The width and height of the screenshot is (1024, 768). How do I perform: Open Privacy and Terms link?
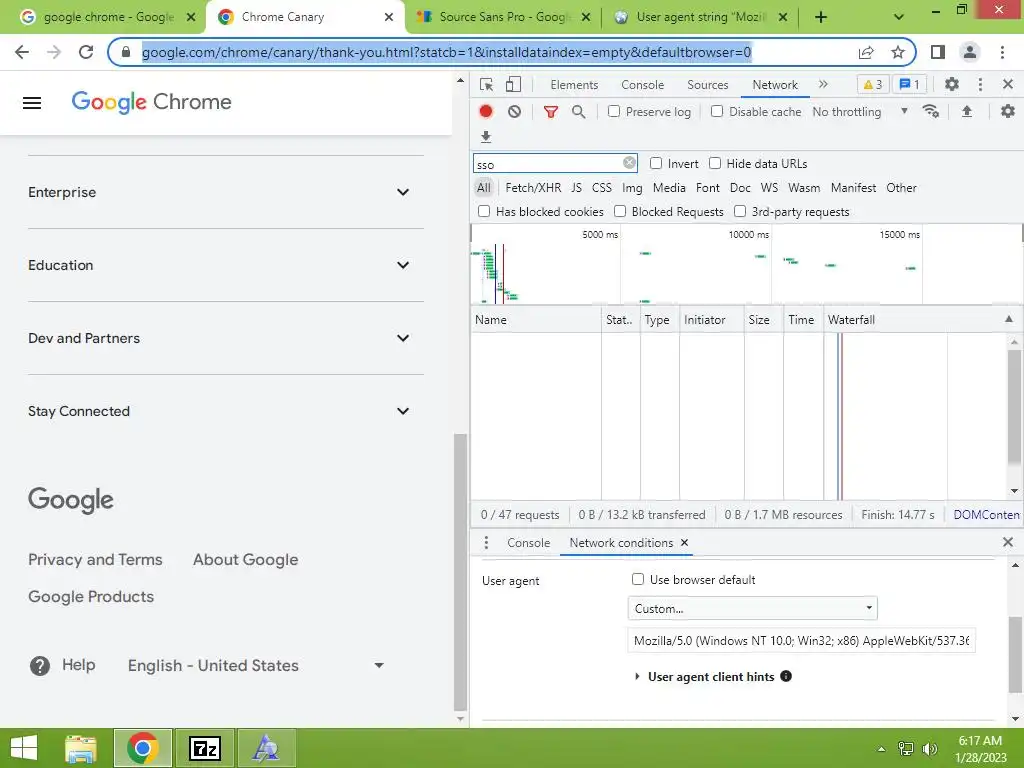(x=95, y=560)
